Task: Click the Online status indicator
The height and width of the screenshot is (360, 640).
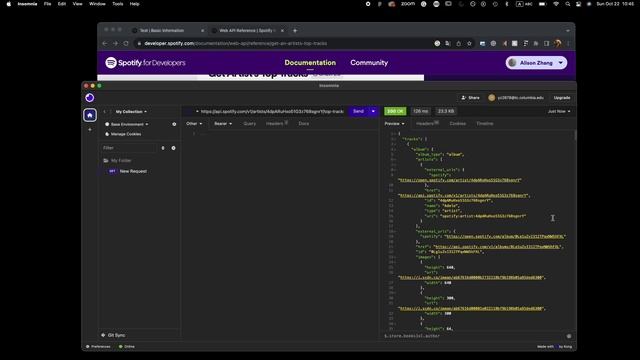Action: click(127, 347)
